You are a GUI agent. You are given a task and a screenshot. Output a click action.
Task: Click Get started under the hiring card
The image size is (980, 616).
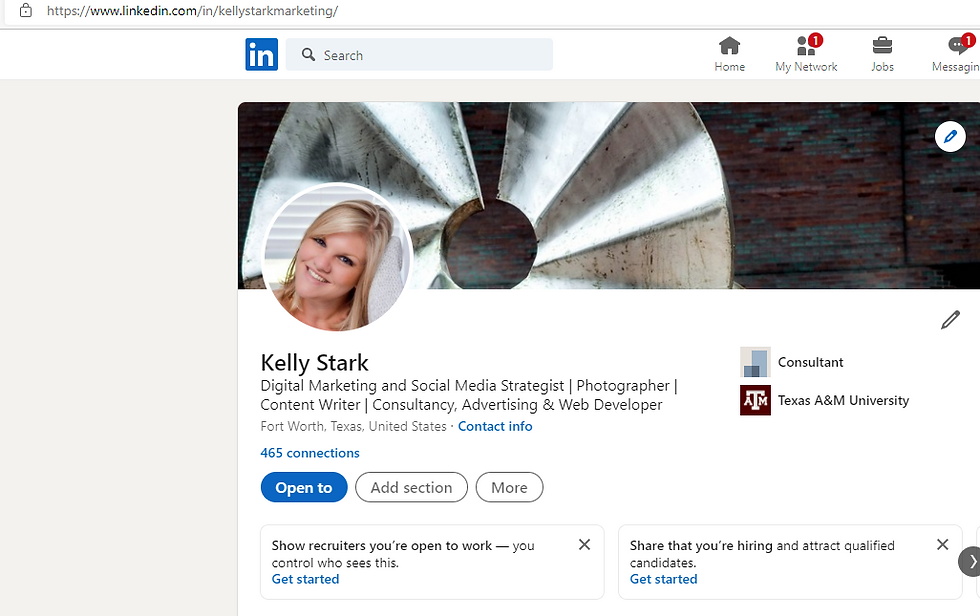[x=664, y=579]
